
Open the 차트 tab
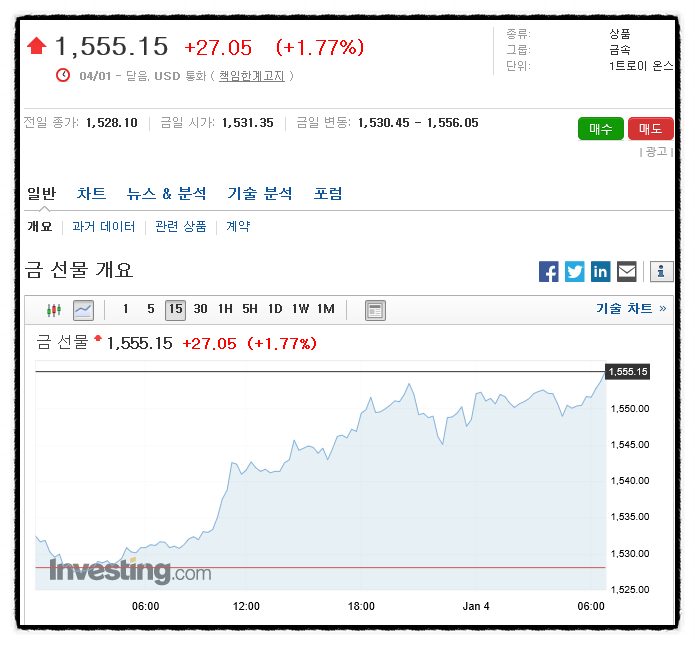tap(91, 193)
